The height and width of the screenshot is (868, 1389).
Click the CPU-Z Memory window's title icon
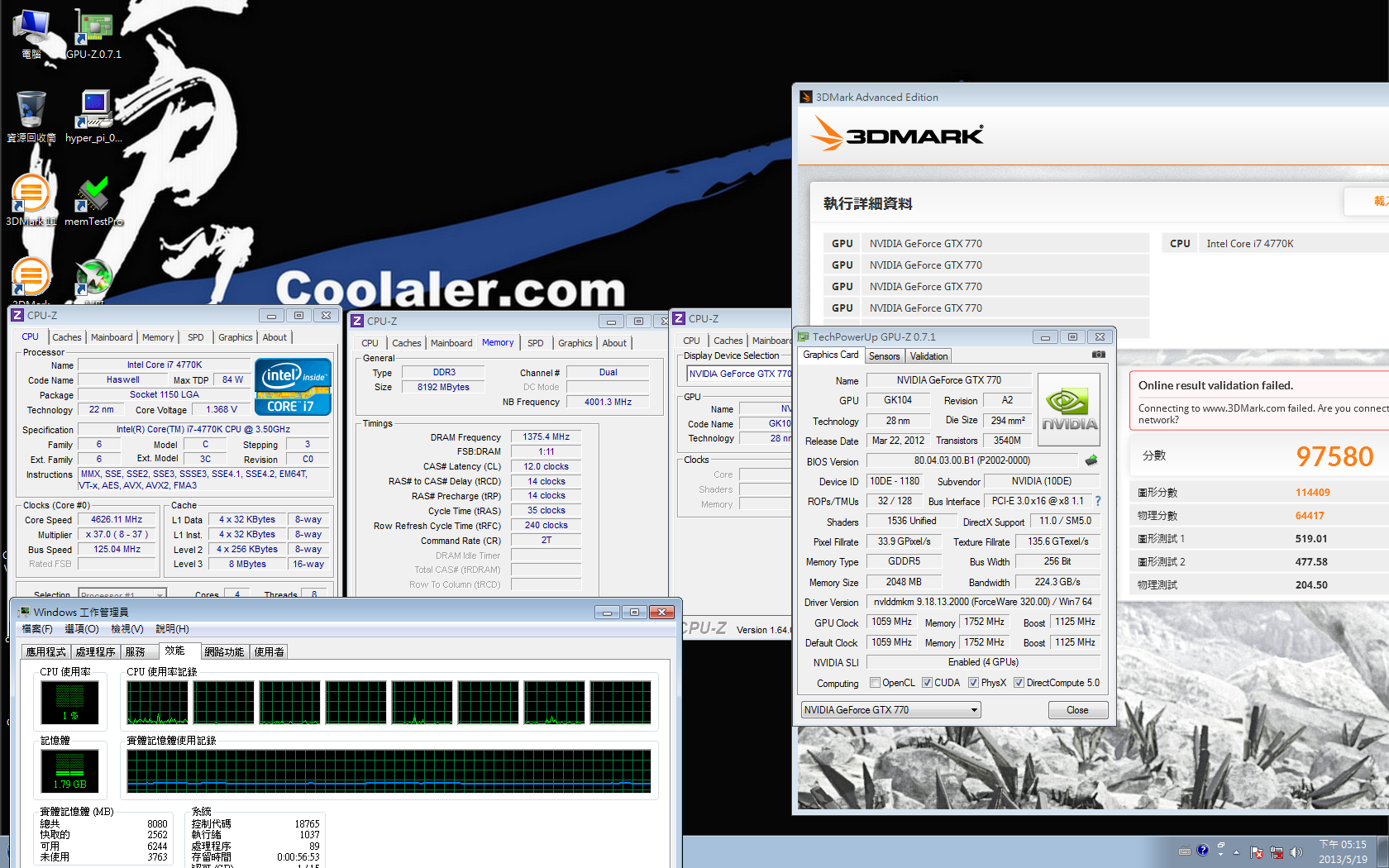(x=357, y=321)
